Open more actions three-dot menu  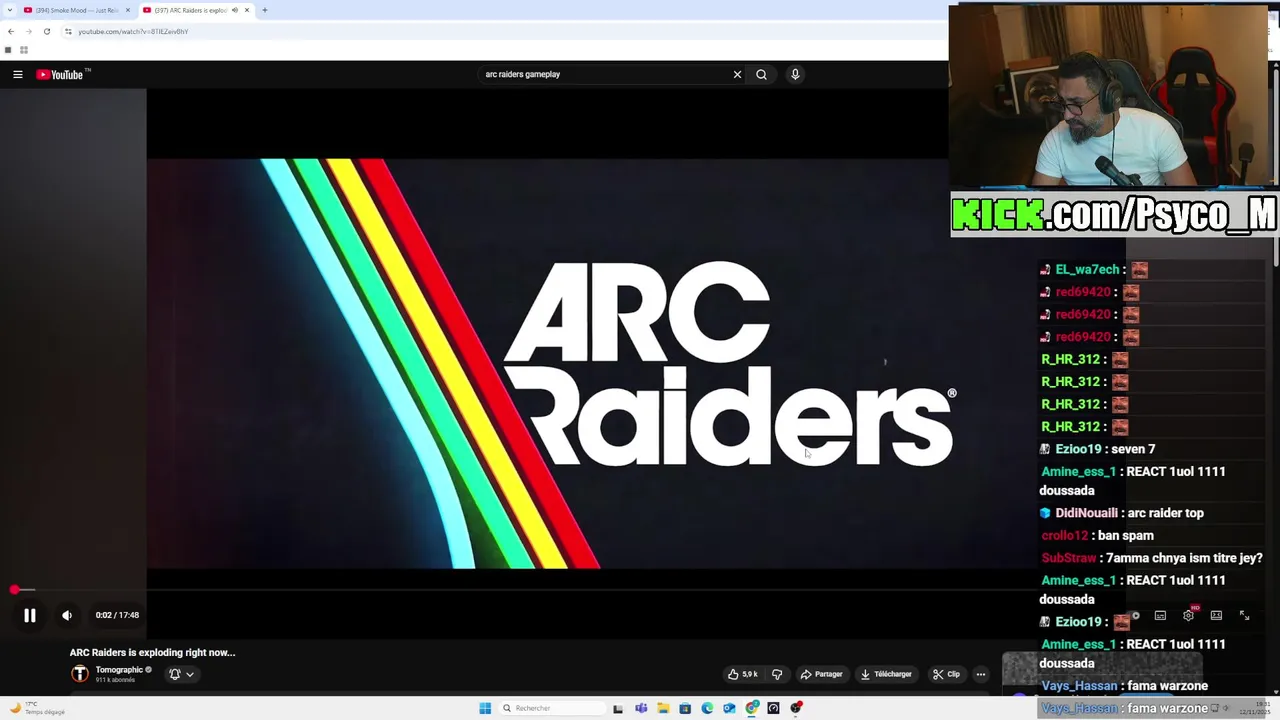coord(981,674)
